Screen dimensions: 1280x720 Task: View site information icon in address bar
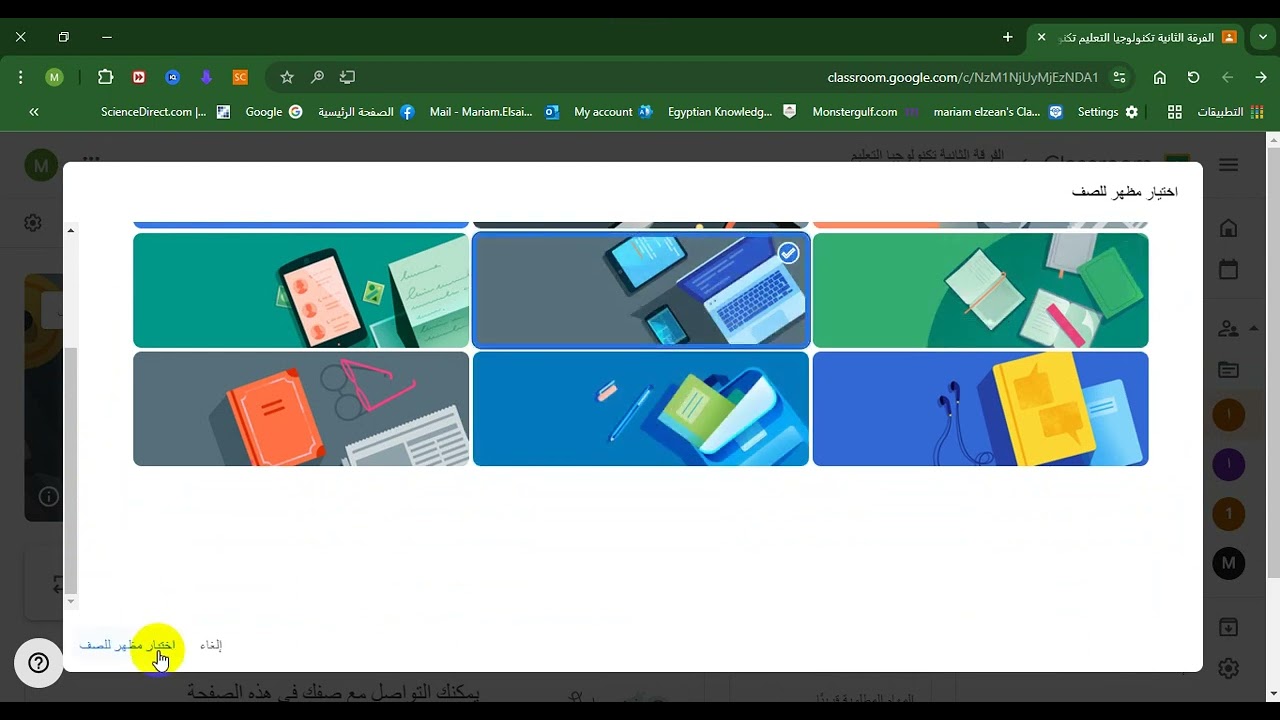(x=1119, y=77)
